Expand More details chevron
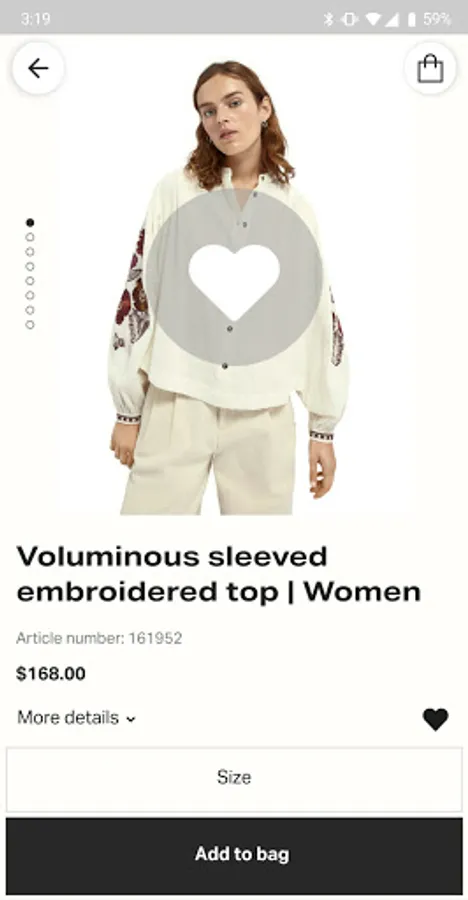 tap(131, 719)
